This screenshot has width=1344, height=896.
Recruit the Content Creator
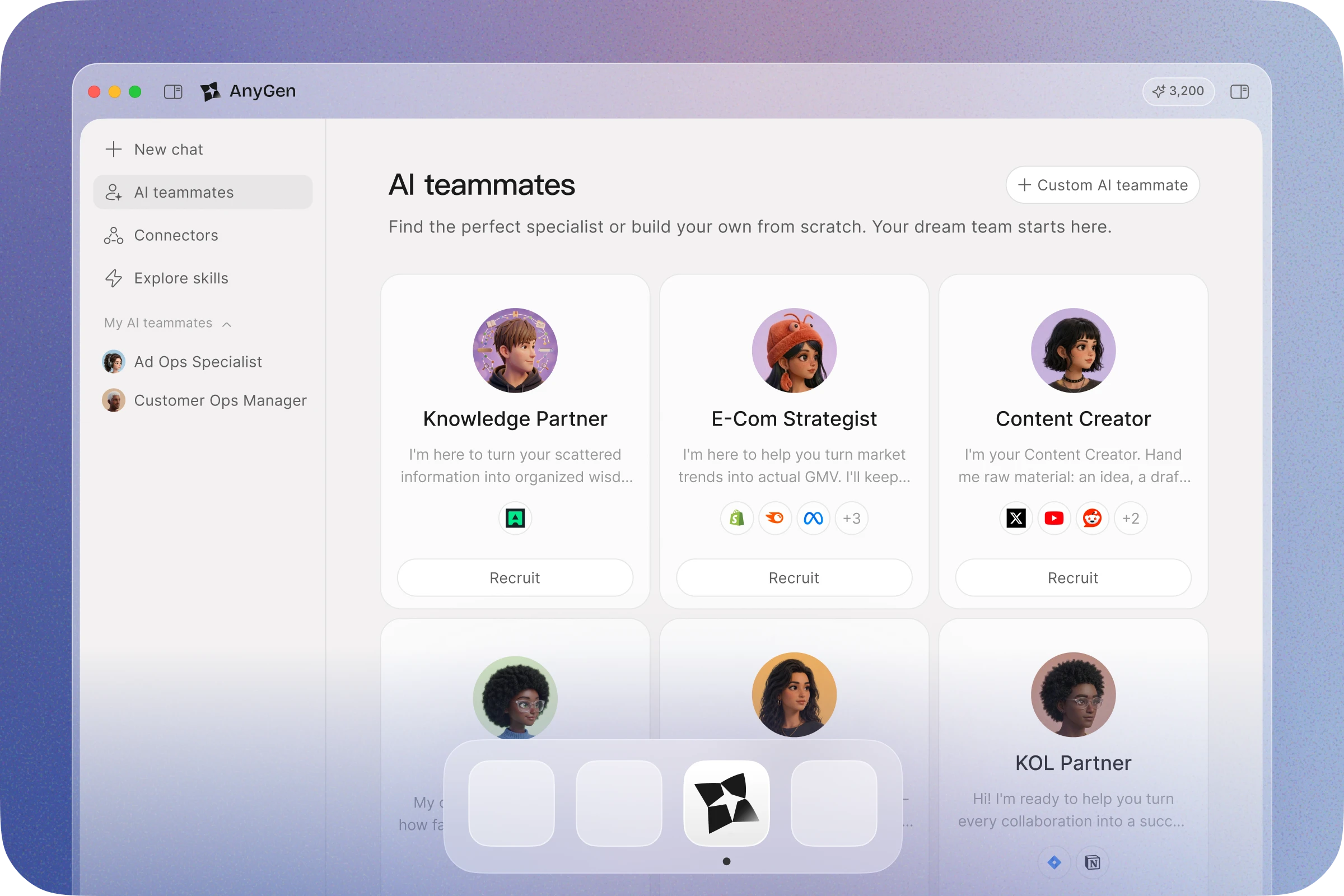tap(1072, 578)
